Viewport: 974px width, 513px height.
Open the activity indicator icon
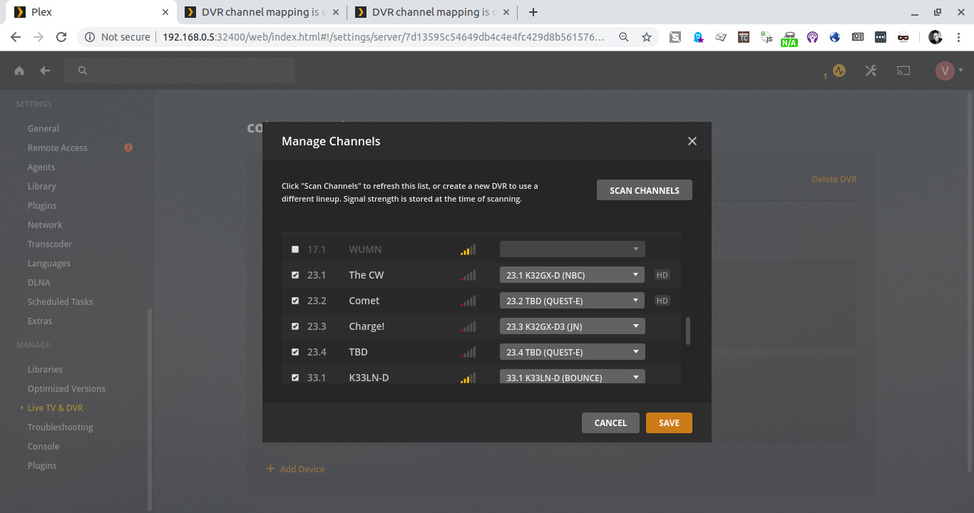click(x=839, y=71)
